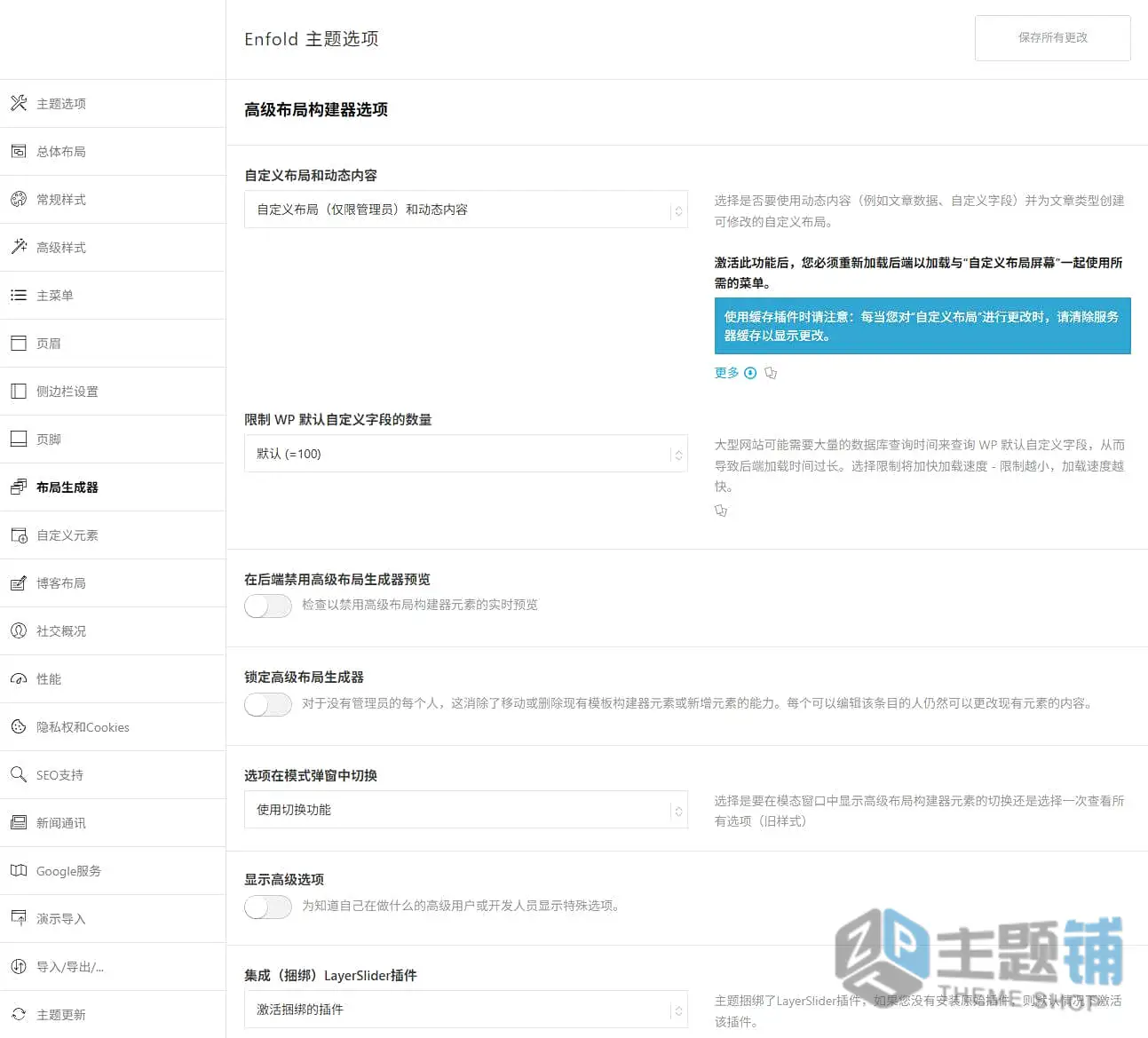The height and width of the screenshot is (1038, 1148).
Task: Open the 总体布局 menu label
Action: [61, 152]
